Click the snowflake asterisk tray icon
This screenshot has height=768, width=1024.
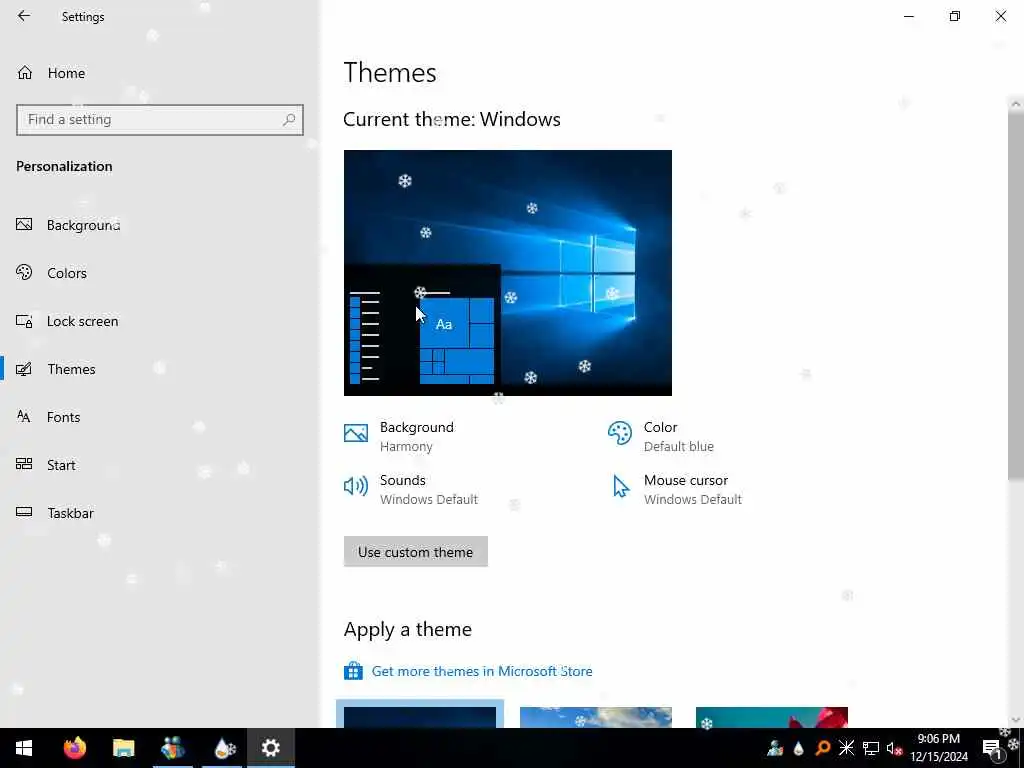coord(846,748)
